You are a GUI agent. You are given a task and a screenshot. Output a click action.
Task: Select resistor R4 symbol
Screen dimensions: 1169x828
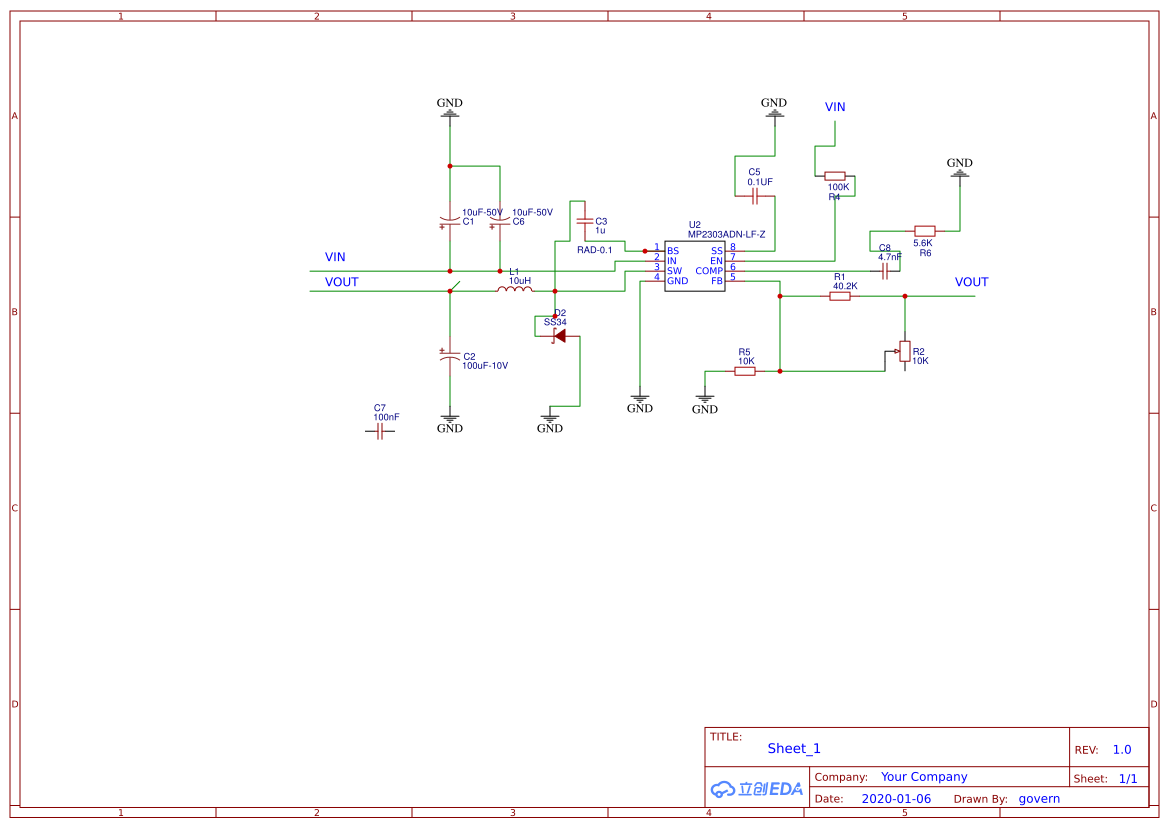(835, 177)
